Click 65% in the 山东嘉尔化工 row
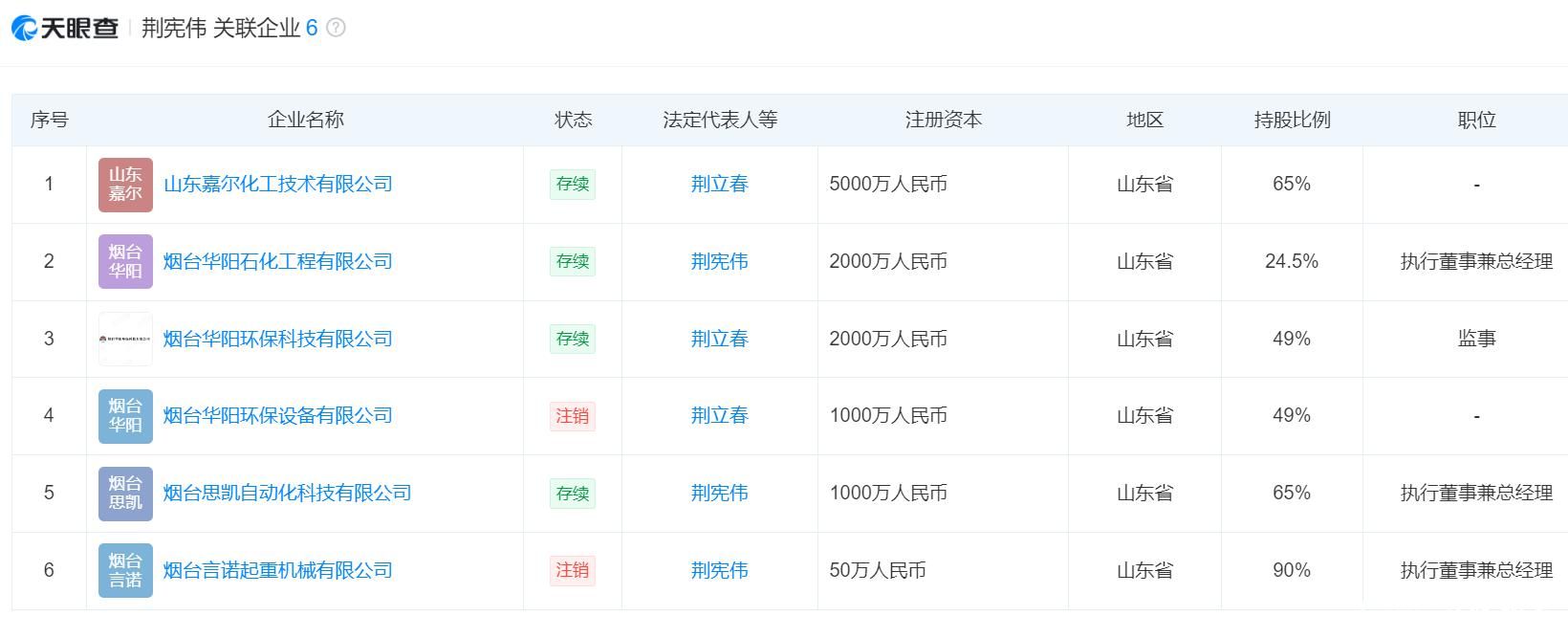1568x638 pixels. tap(1292, 185)
